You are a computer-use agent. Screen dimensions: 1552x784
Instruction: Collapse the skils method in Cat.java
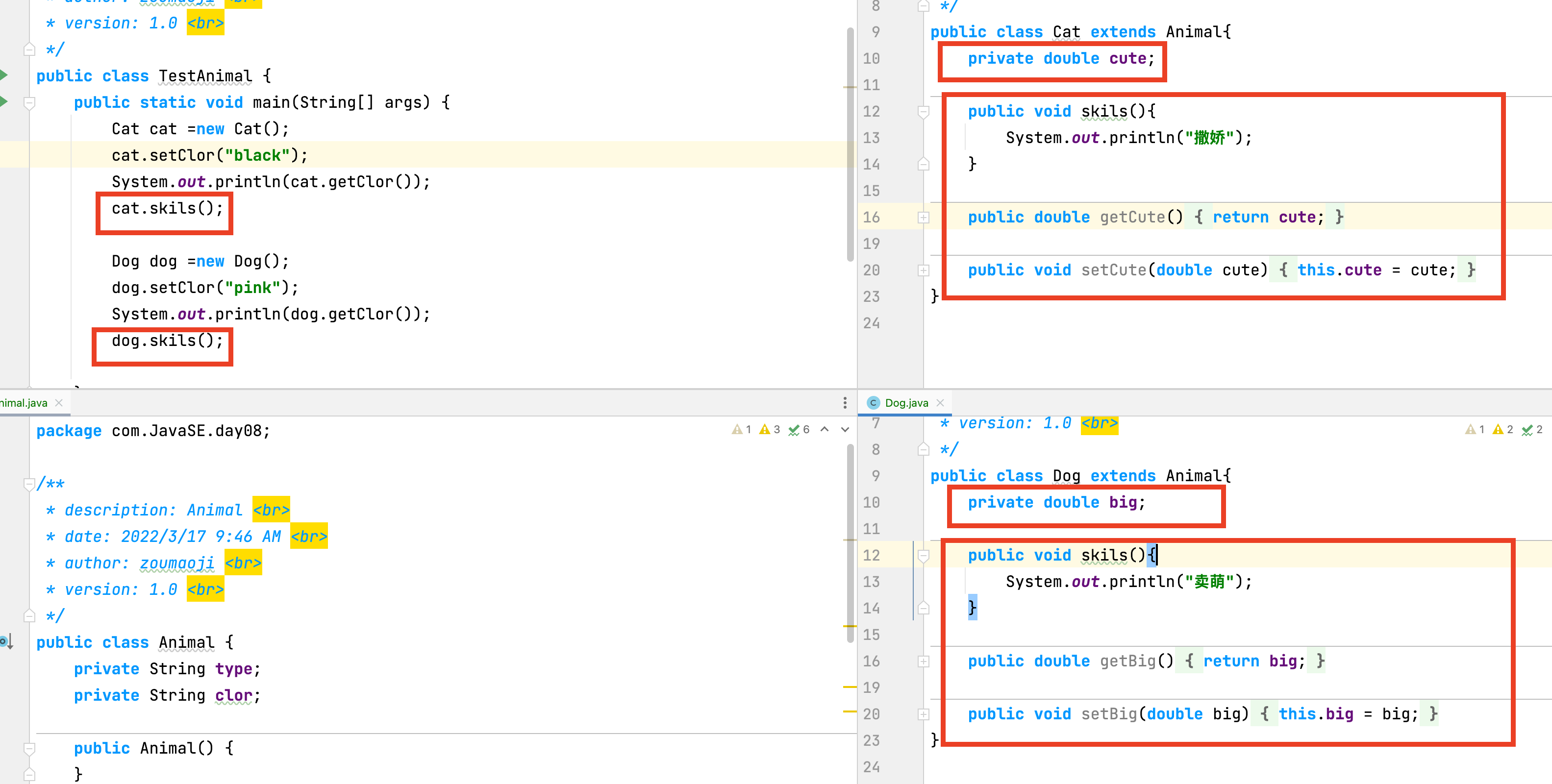923,111
